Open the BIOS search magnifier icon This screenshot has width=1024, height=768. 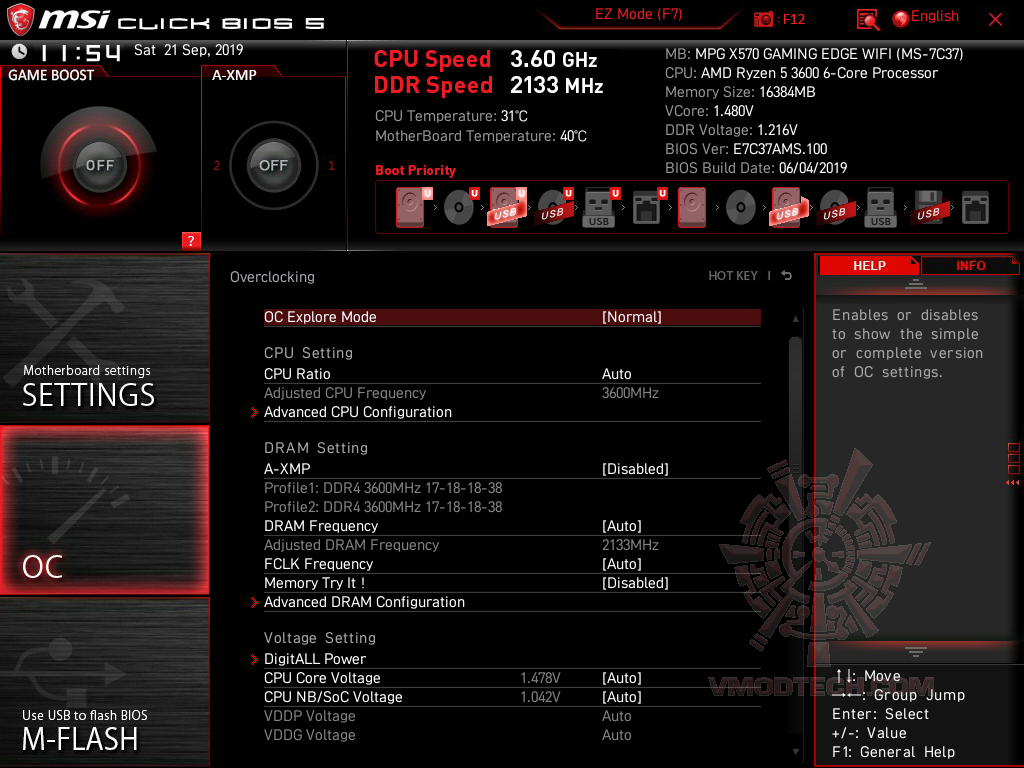(867, 20)
